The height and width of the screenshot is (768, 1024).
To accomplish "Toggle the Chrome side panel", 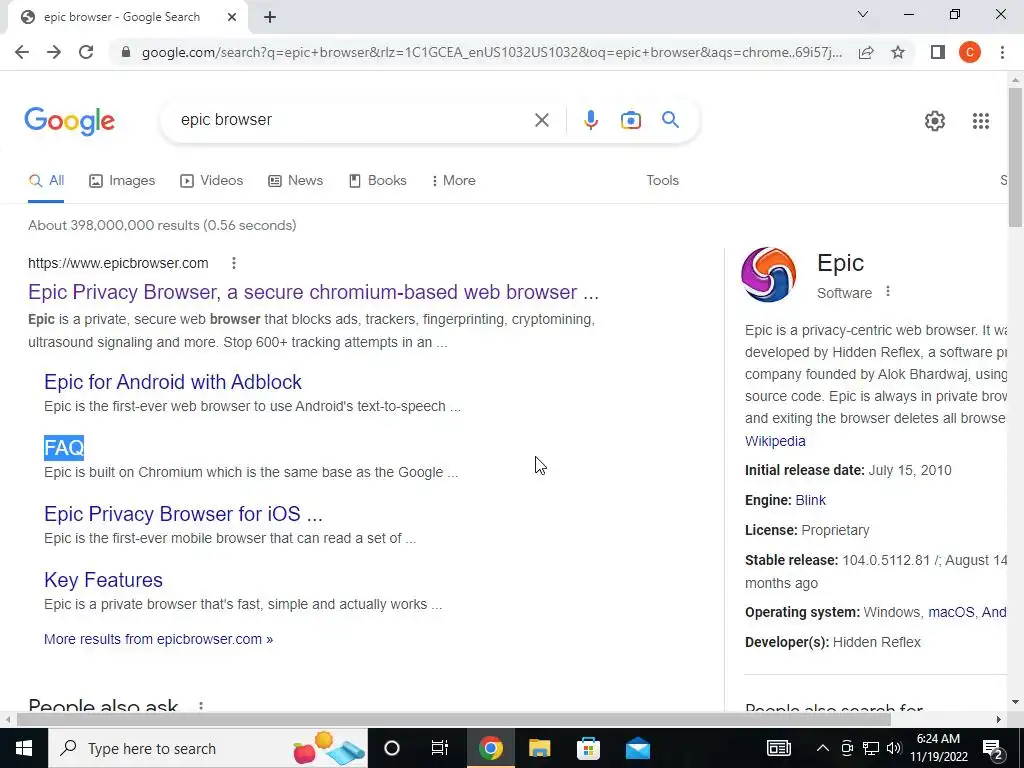I will (x=937, y=52).
